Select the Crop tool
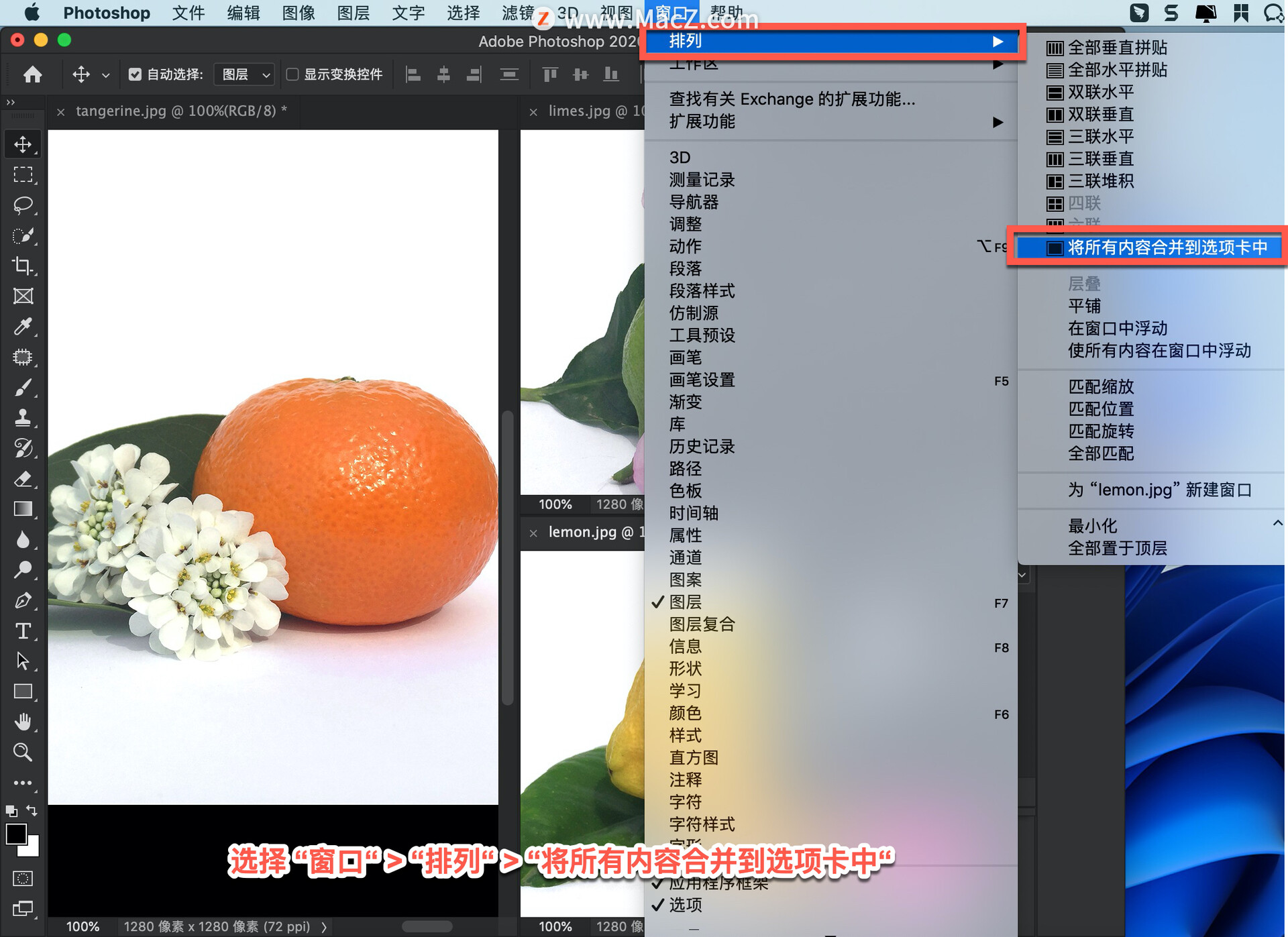Image resolution: width=1288 pixels, height=937 pixels. (23, 266)
